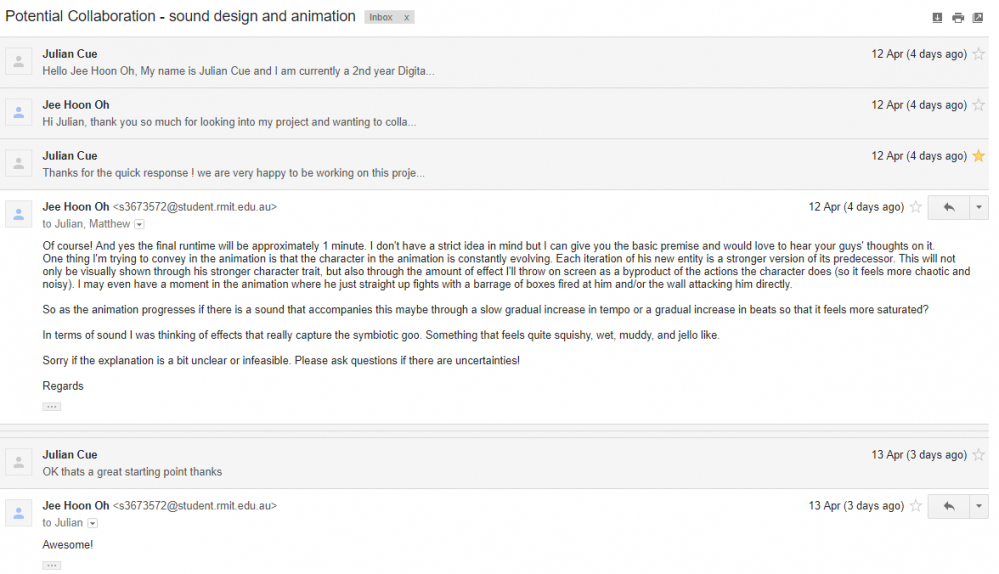Reply to Jee Hoon Oh's 12 Apr message
999x574 pixels.
(x=949, y=207)
